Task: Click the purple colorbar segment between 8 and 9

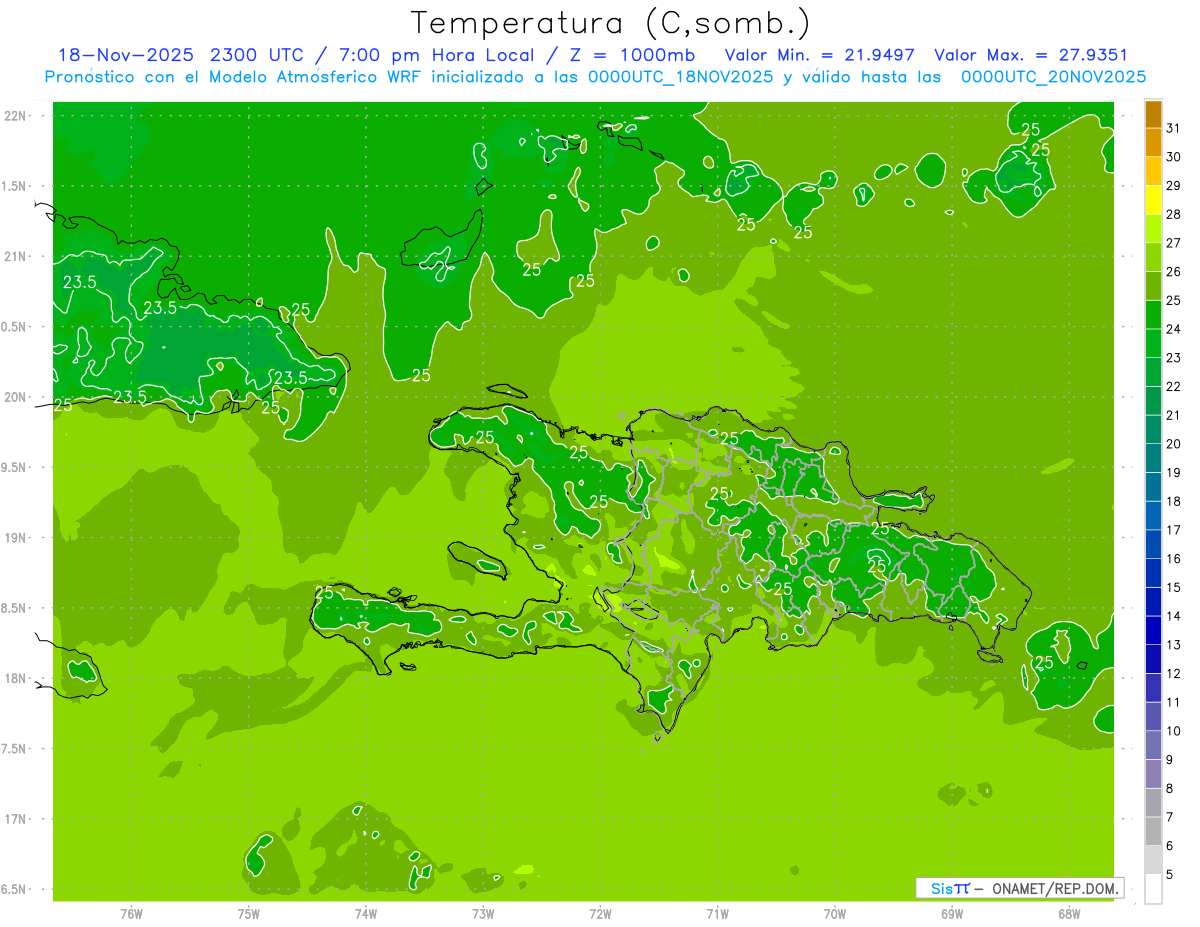Action: coord(1153,774)
